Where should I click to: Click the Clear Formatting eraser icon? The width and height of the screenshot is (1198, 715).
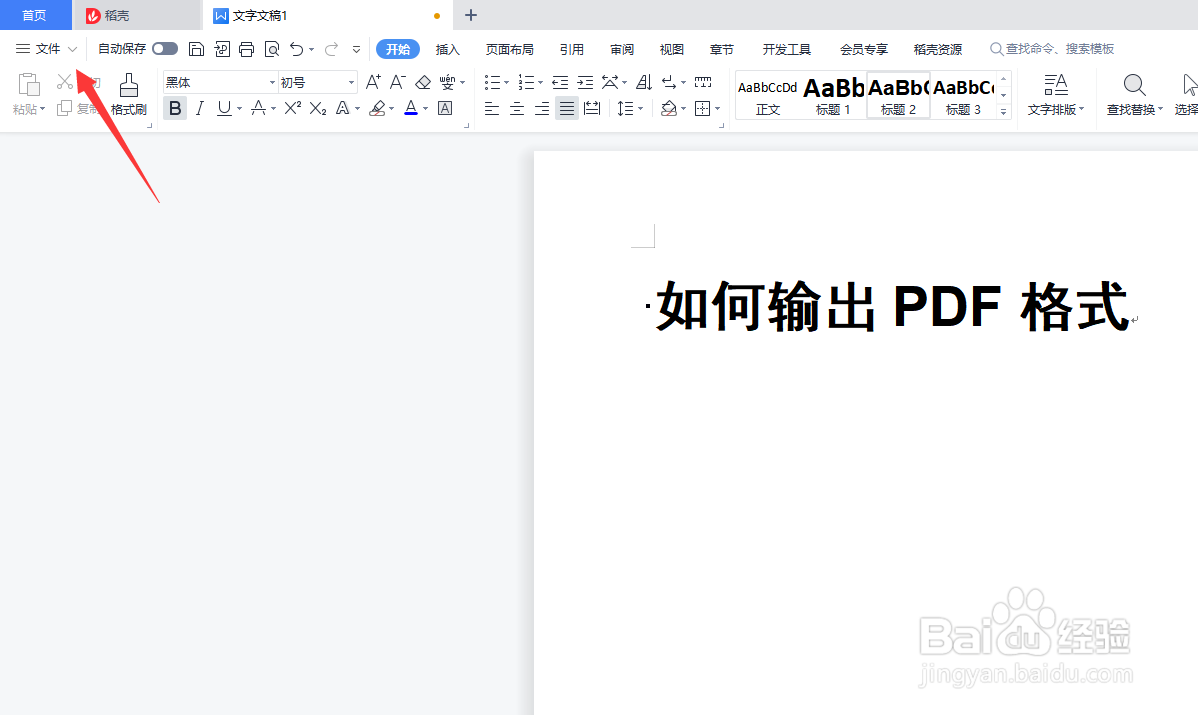coord(422,82)
